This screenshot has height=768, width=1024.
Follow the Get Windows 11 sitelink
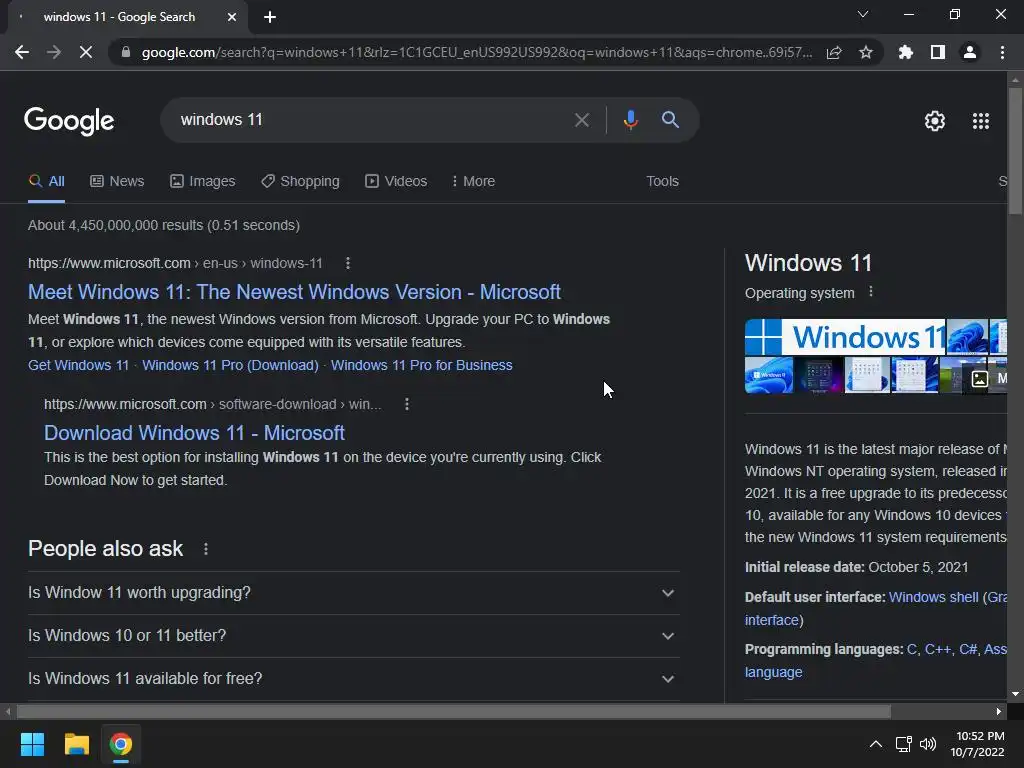pos(78,365)
